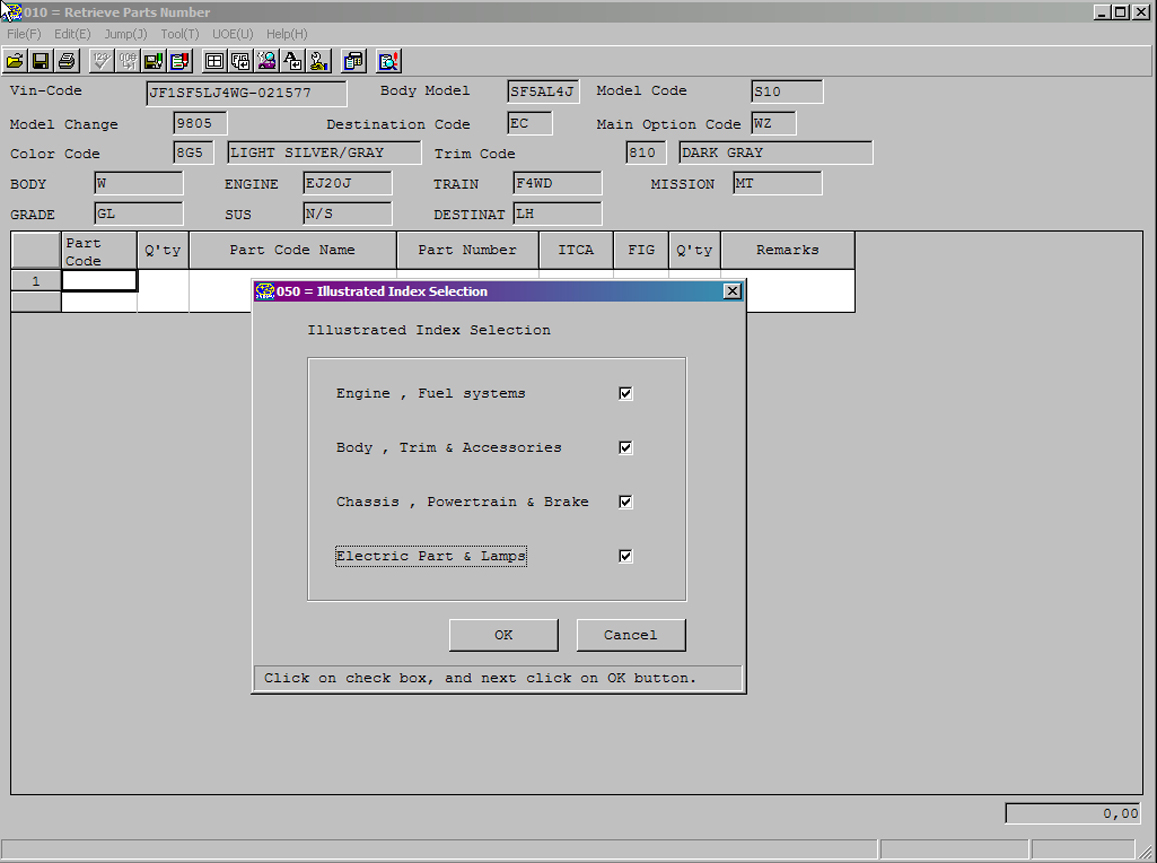This screenshot has height=863, width=1157.
Task: Click the open folder toolbar icon
Action: coord(15,61)
